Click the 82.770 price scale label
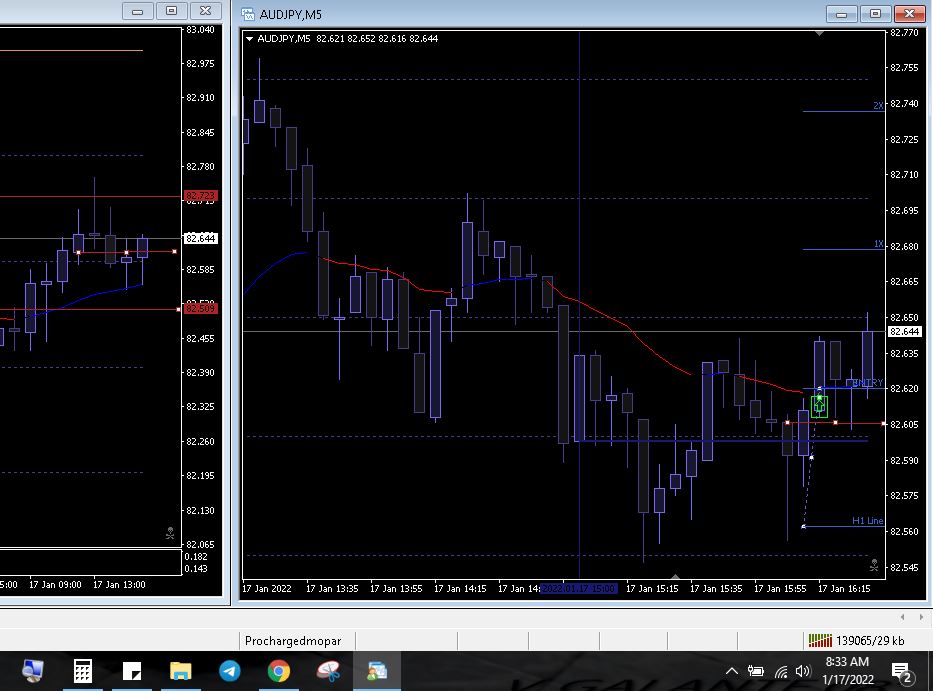Screen dimensions: 933x691 (904, 33)
